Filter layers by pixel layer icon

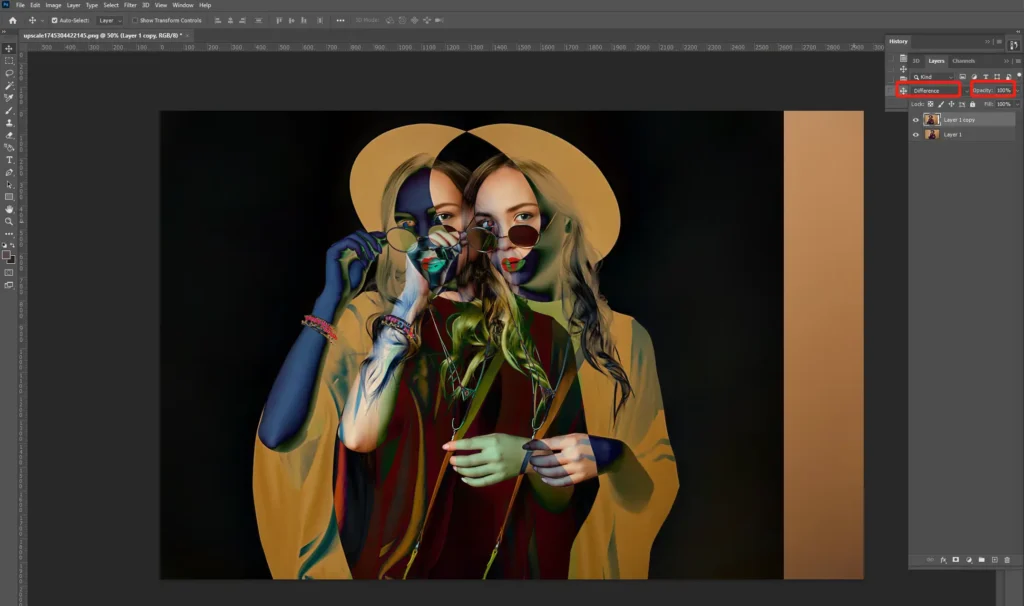[963, 77]
